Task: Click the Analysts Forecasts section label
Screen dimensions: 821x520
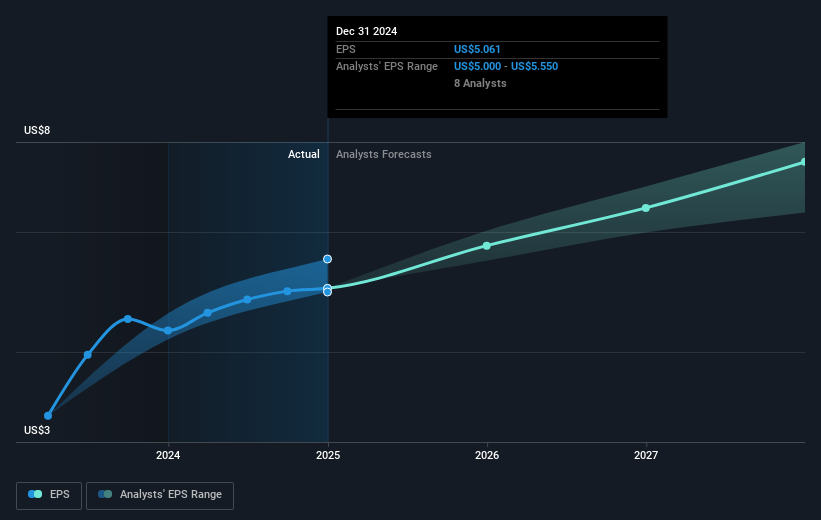Action: (x=384, y=154)
